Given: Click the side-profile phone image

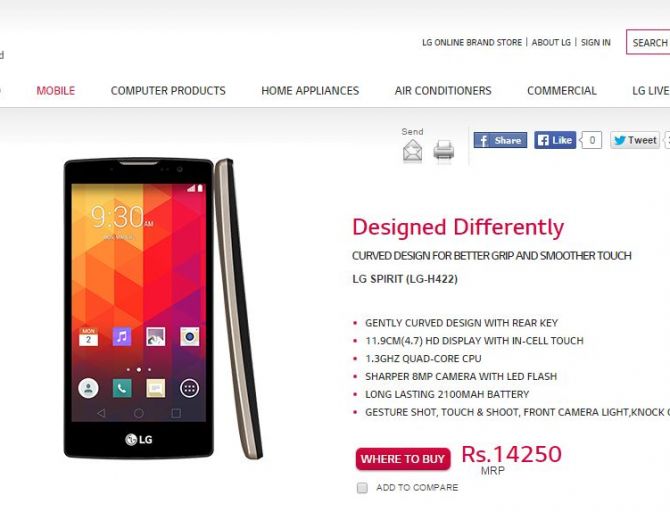Looking at the screenshot, I should (238, 309).
